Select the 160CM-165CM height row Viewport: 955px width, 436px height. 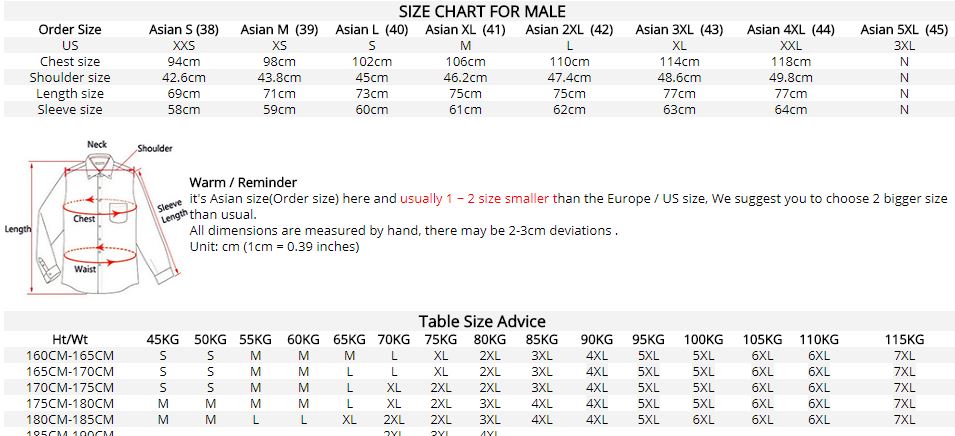tap(478, 356)
